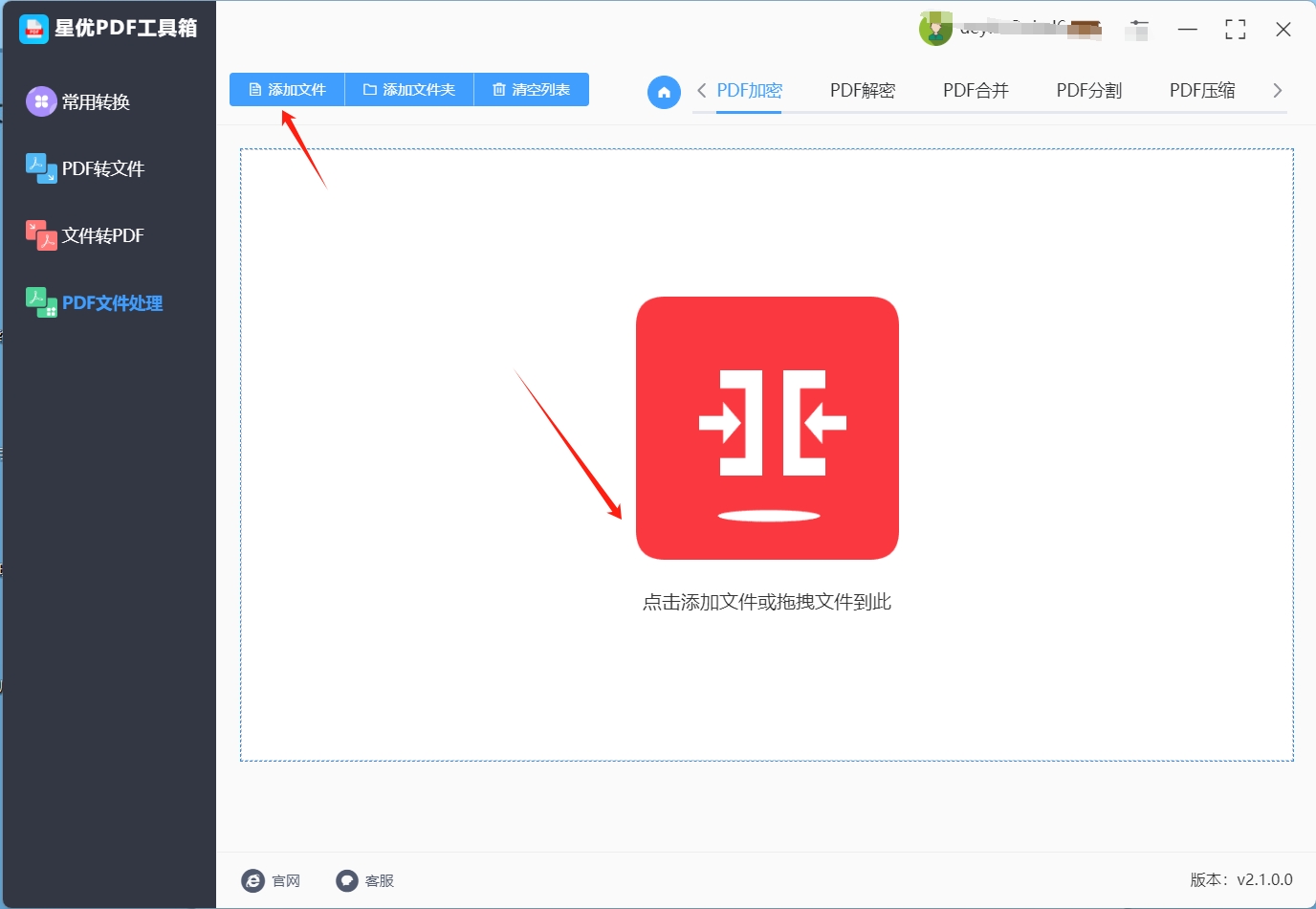This screenshot has height=909, width=1316.
Task: Click the browser icon beside 官网
Action: [x=252, y=880]
